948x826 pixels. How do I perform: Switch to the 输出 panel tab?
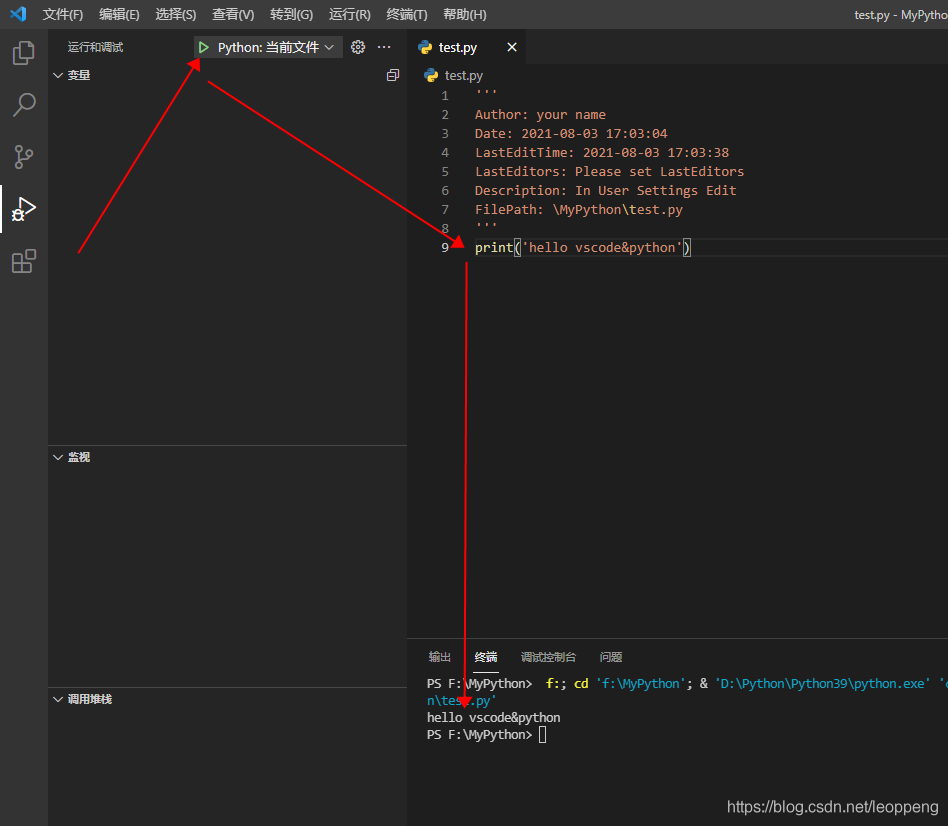[x=440, y=657]
